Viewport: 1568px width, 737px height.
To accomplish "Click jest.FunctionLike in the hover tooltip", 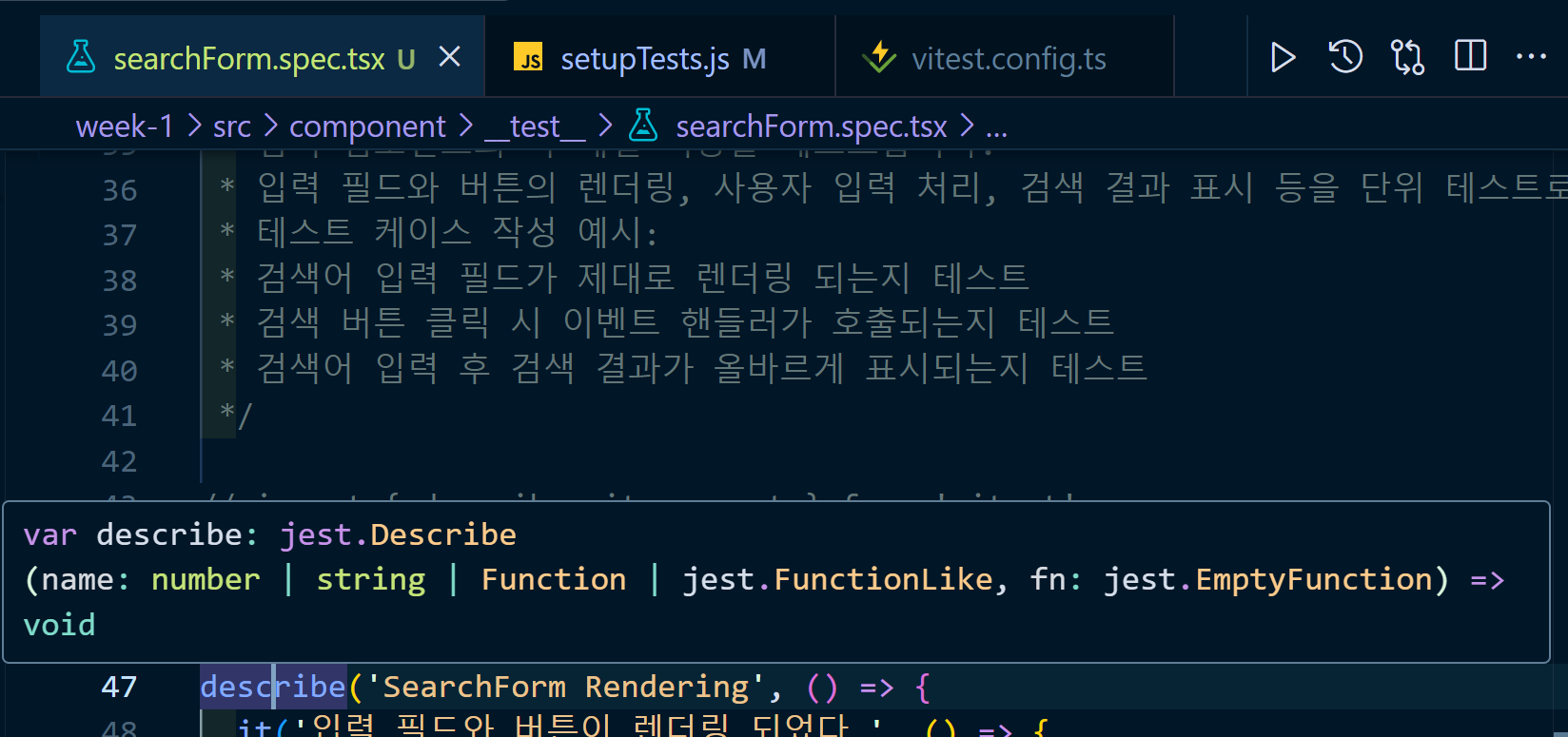I will (x=838, y=579).
